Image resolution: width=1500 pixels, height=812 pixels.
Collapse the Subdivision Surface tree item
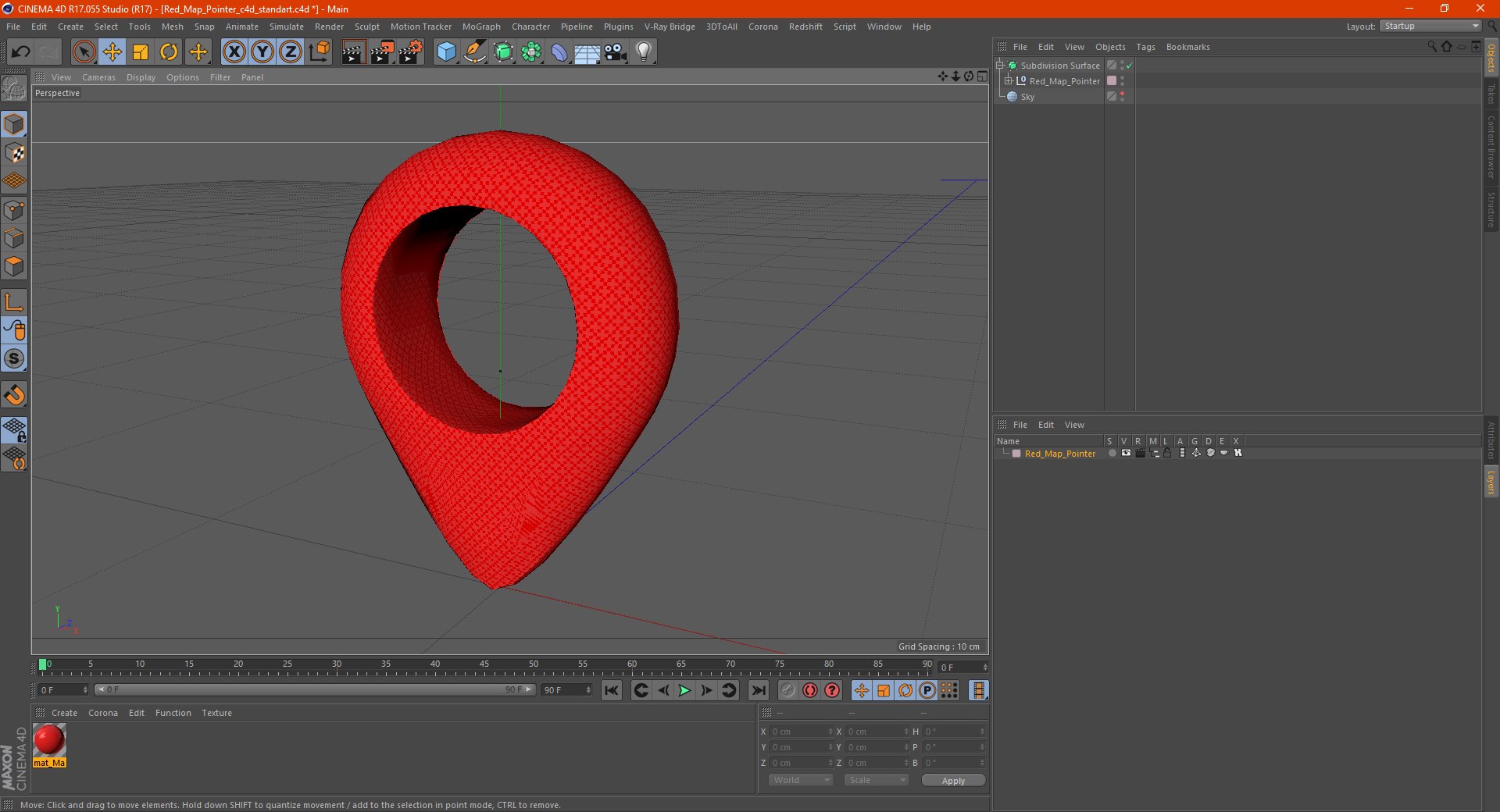1000,65
